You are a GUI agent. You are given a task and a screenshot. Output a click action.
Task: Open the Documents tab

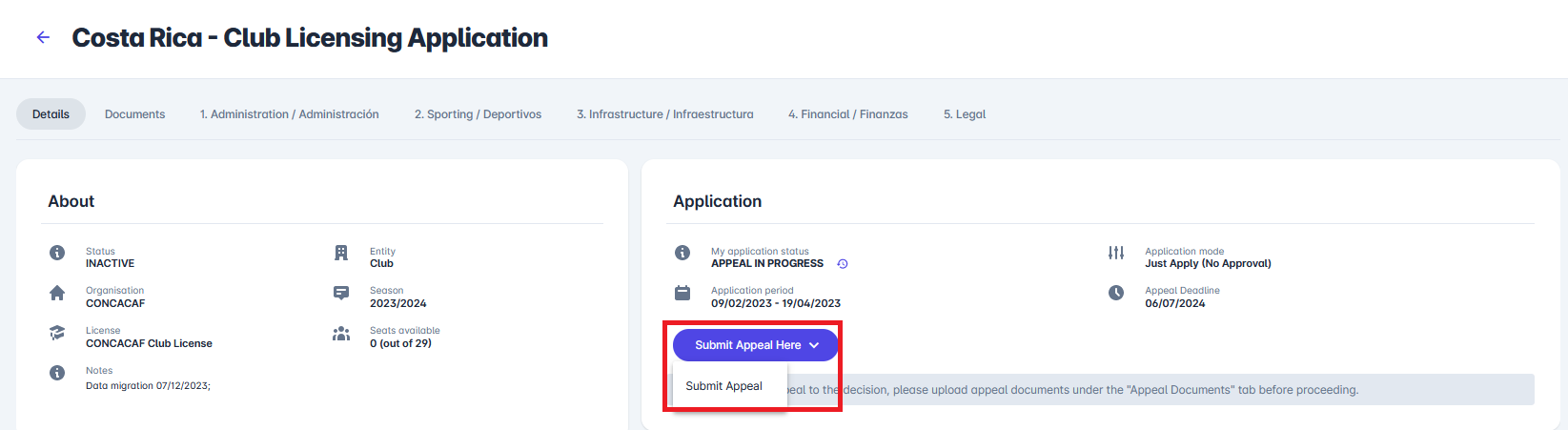click(134, 114)
